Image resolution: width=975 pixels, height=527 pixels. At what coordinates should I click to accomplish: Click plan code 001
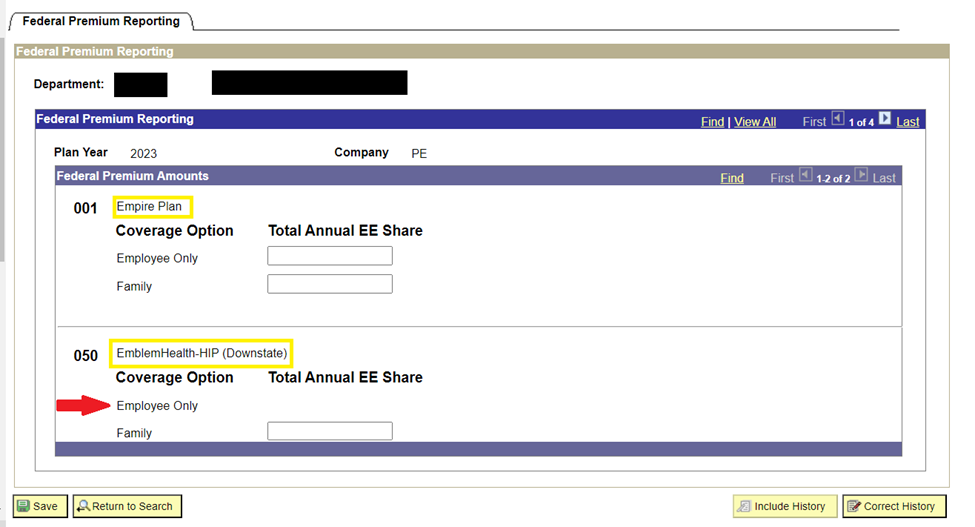click(85, 208)
